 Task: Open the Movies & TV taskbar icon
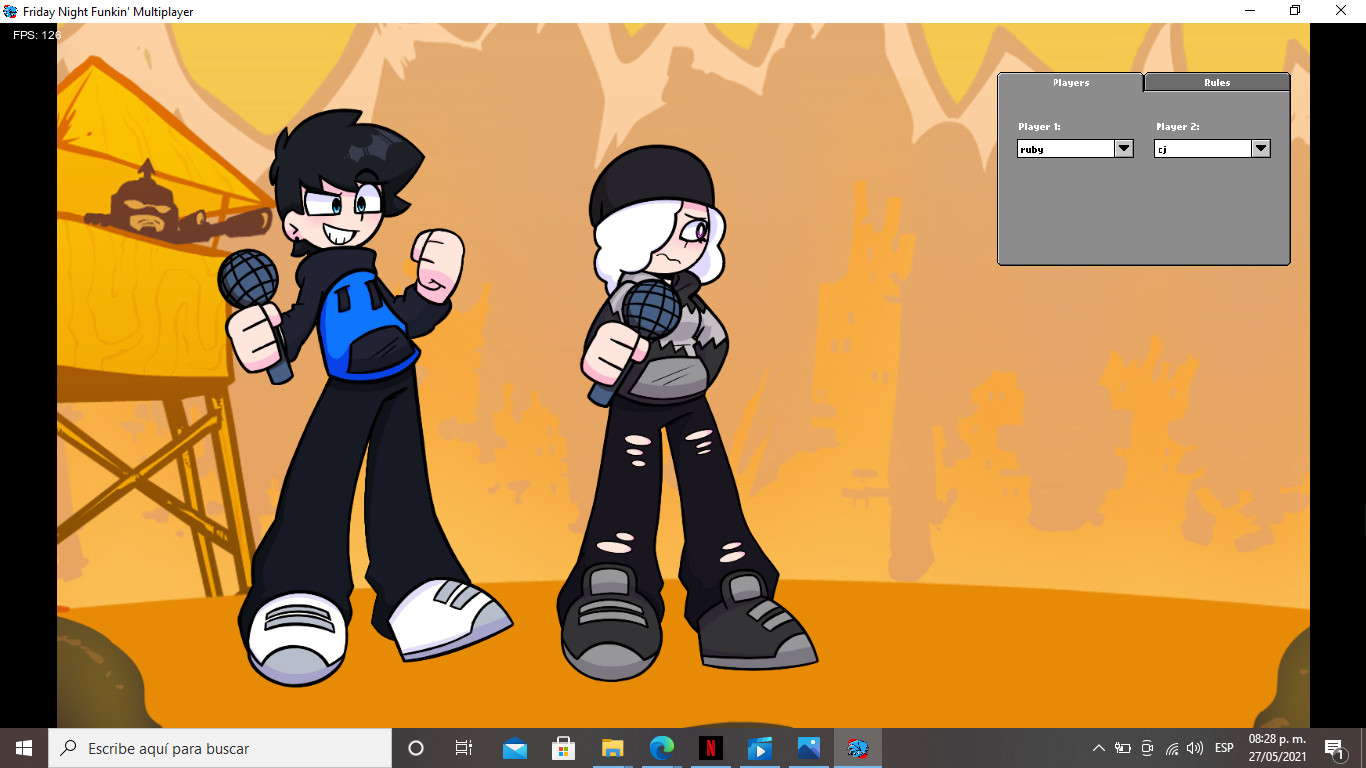coord(759,748)
